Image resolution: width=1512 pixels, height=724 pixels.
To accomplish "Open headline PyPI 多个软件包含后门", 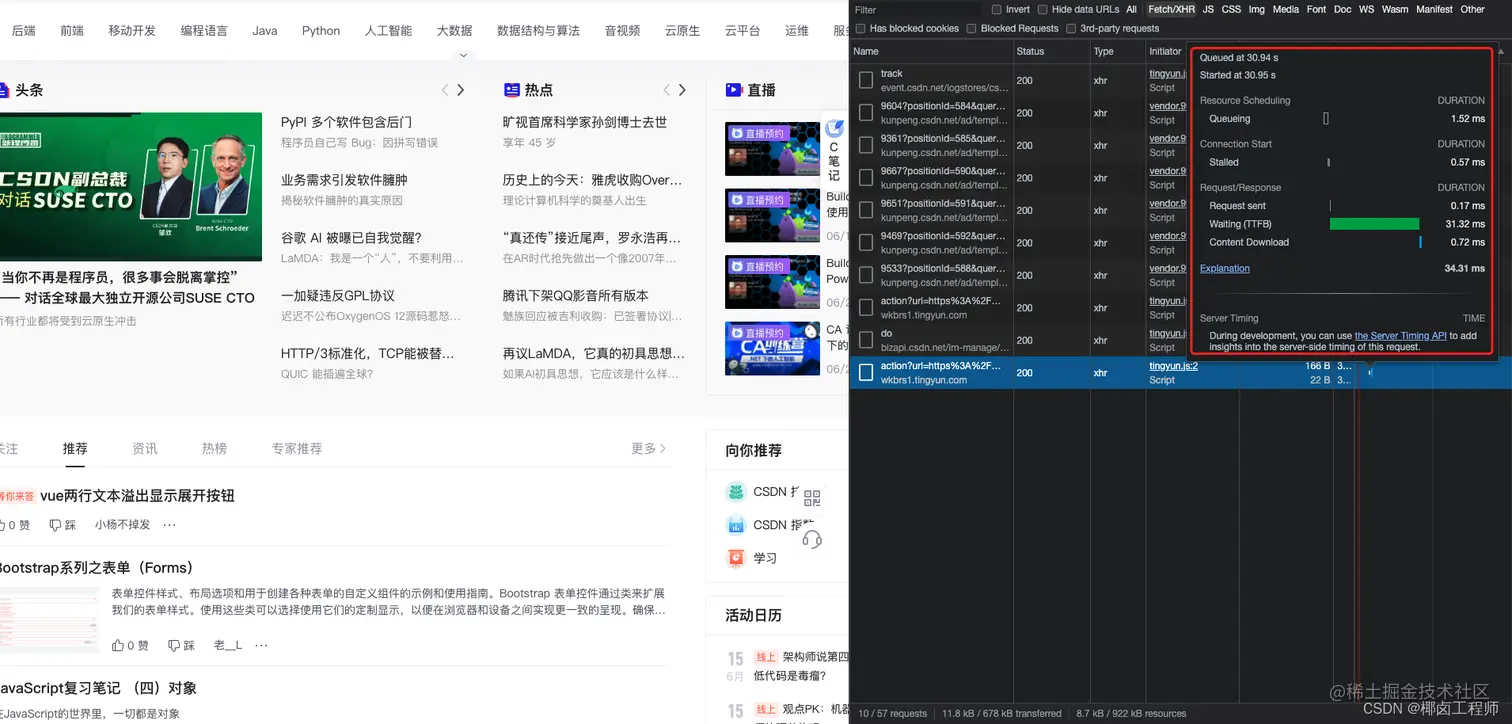I will click(347, 122).
